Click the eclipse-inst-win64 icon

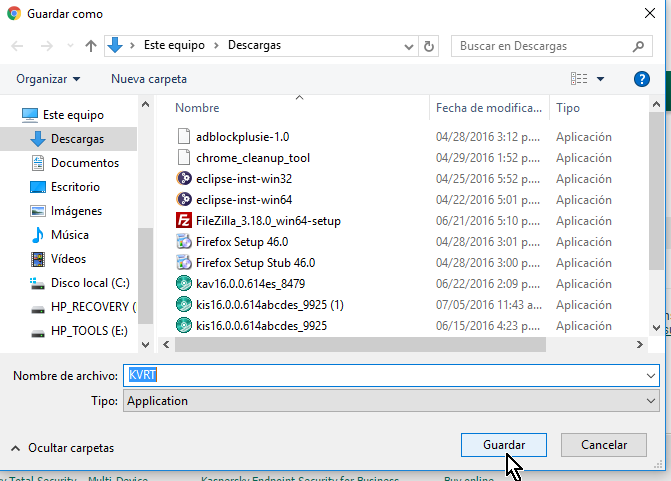[x=184, y=199]
